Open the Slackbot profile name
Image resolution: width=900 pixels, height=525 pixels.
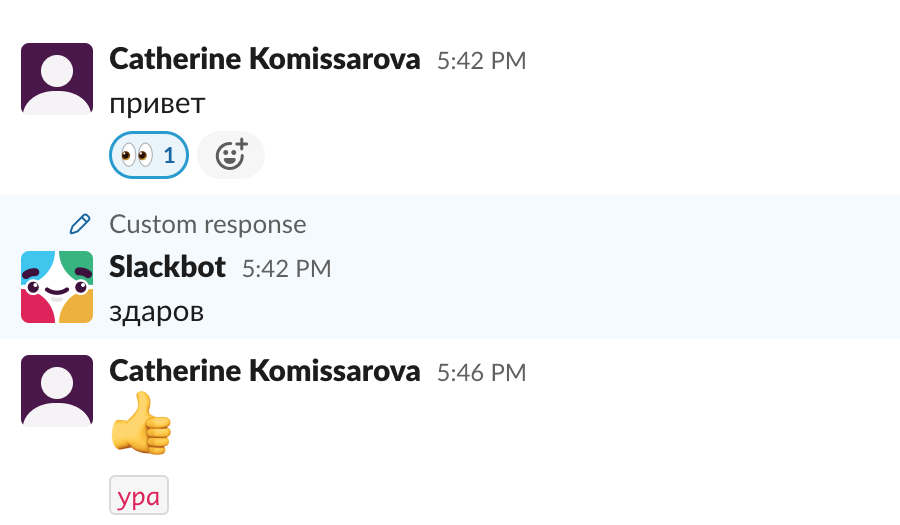coord(167,267)
